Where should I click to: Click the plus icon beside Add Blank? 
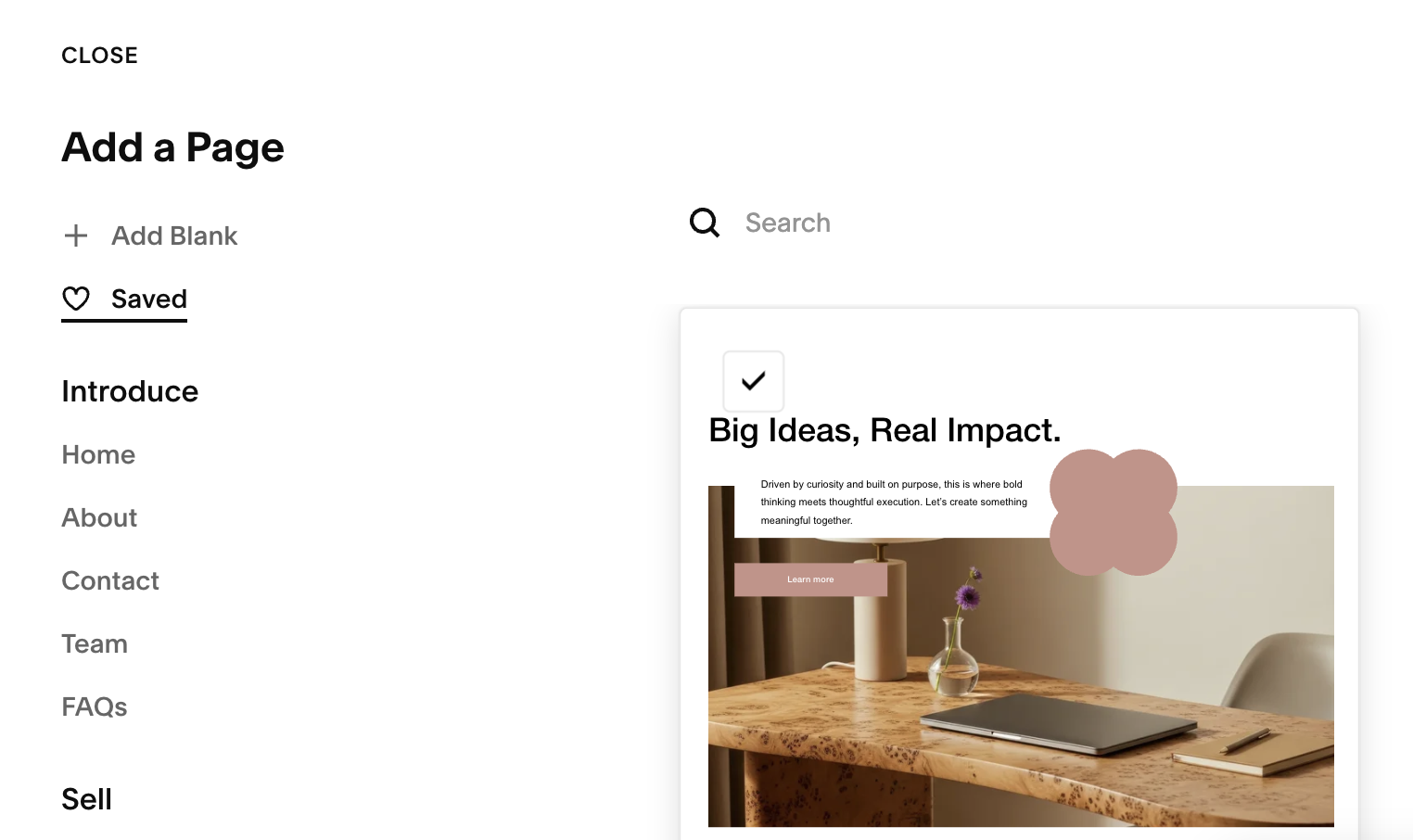[x=76, y=235]
